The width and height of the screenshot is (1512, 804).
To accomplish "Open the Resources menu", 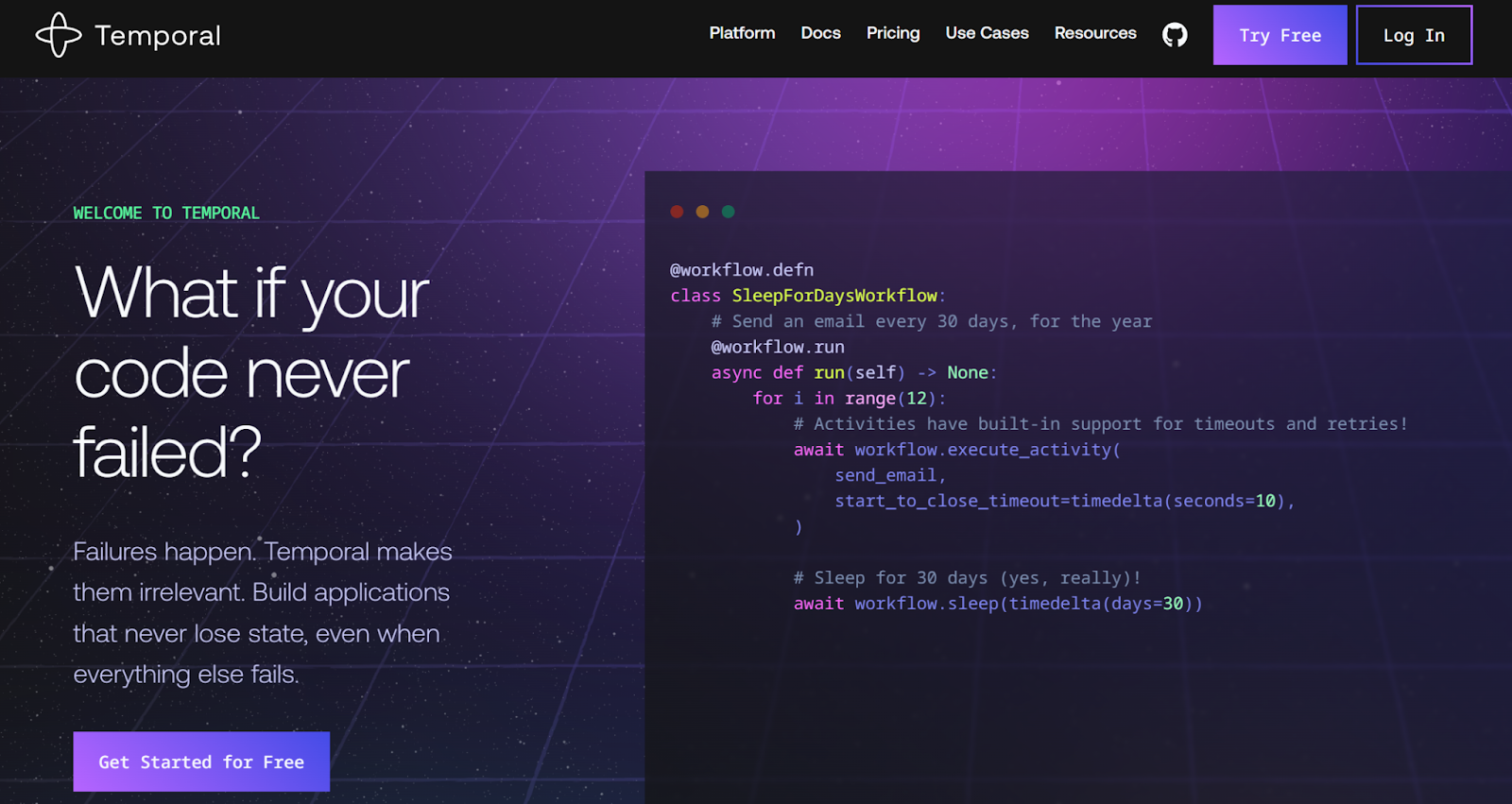I will point(1095,33).
